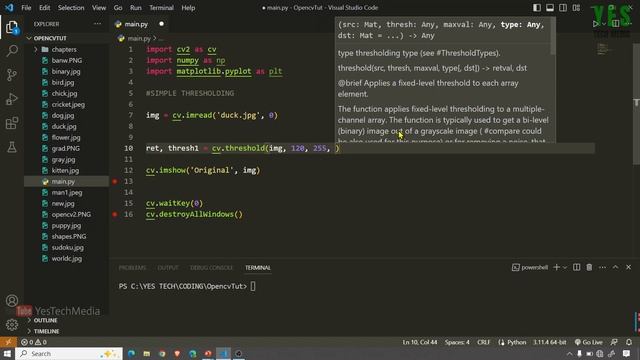
Task: Click scrollbar of signature help popup
Action: click(553, 37)
